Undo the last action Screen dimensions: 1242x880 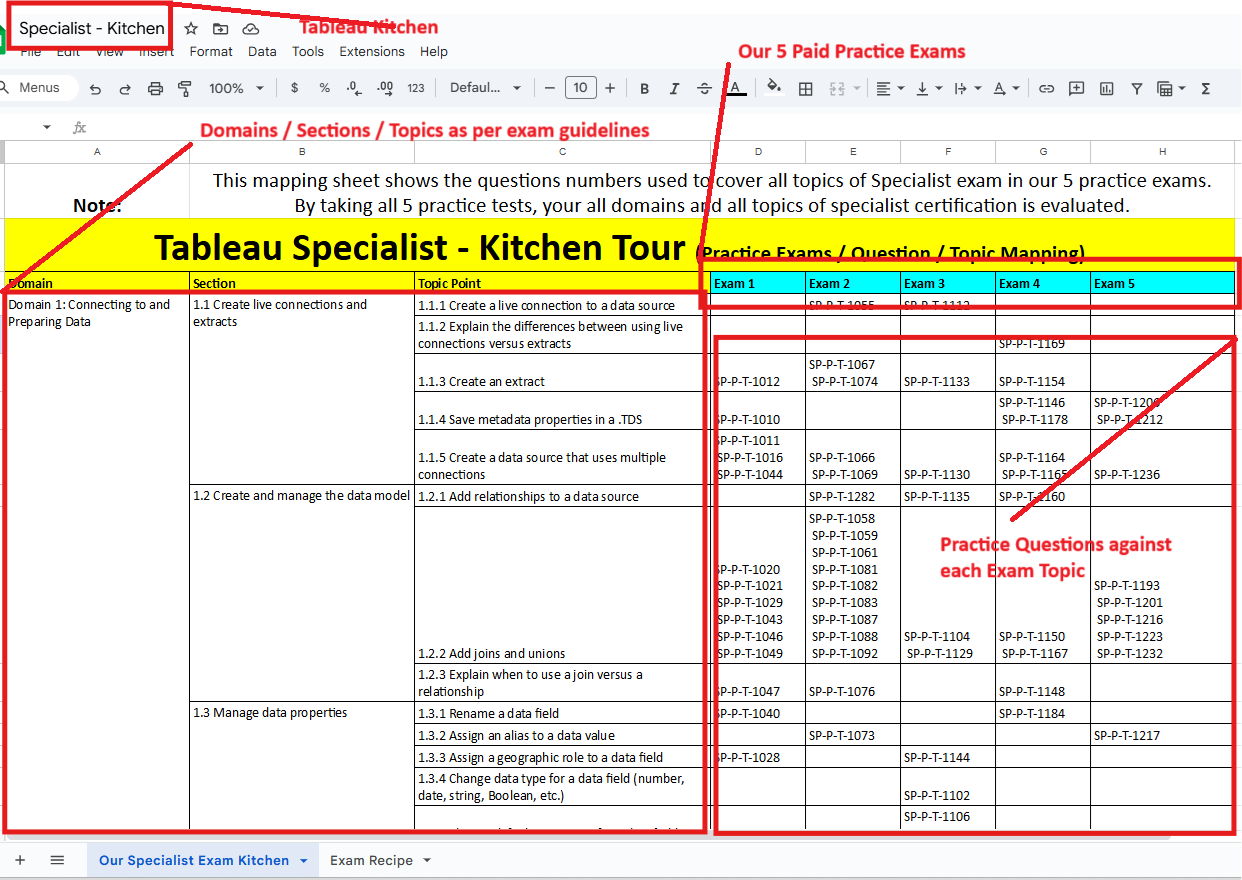click(x=95, y=88)
